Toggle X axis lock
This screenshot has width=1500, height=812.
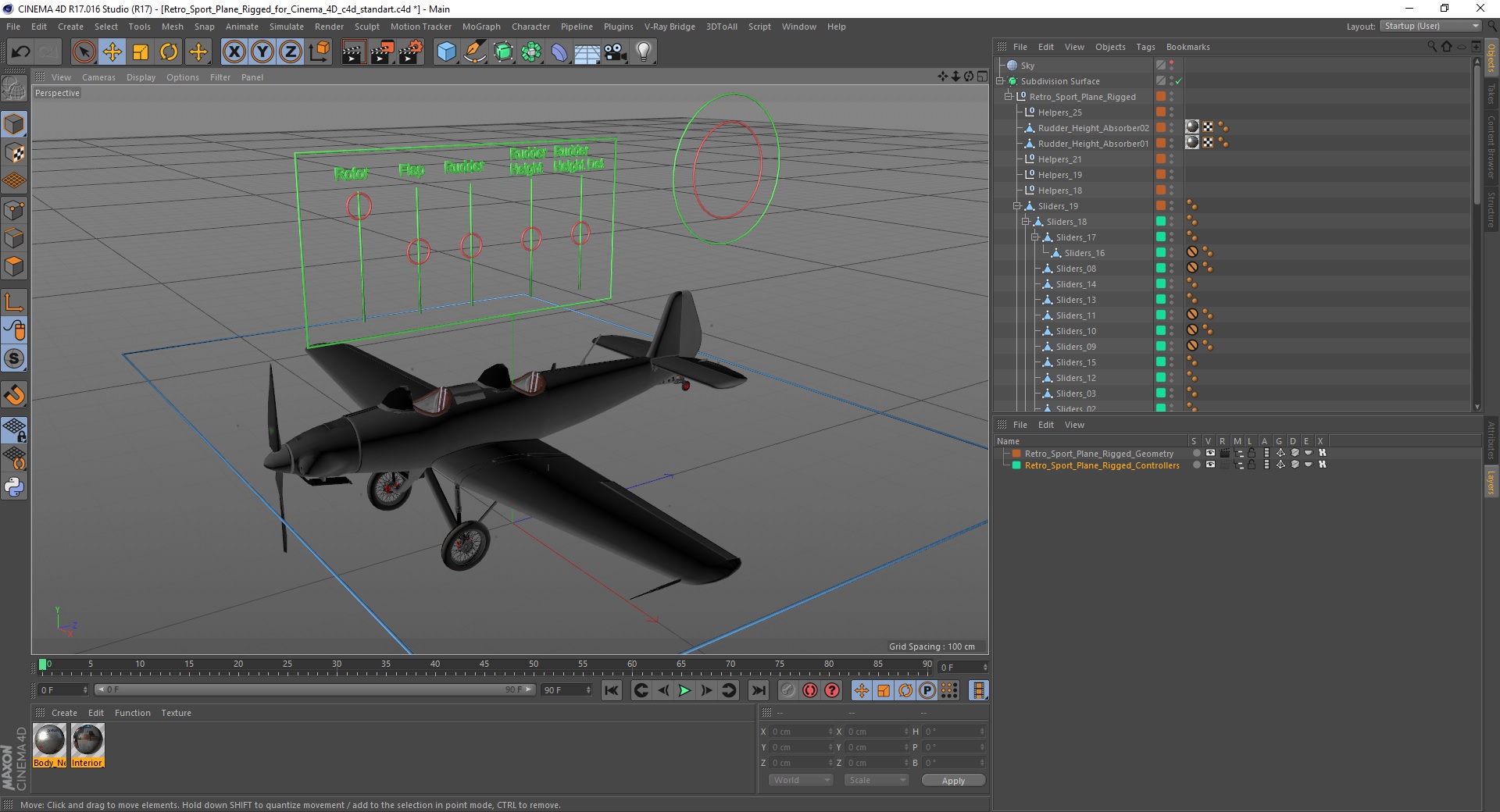click(234, 52)
